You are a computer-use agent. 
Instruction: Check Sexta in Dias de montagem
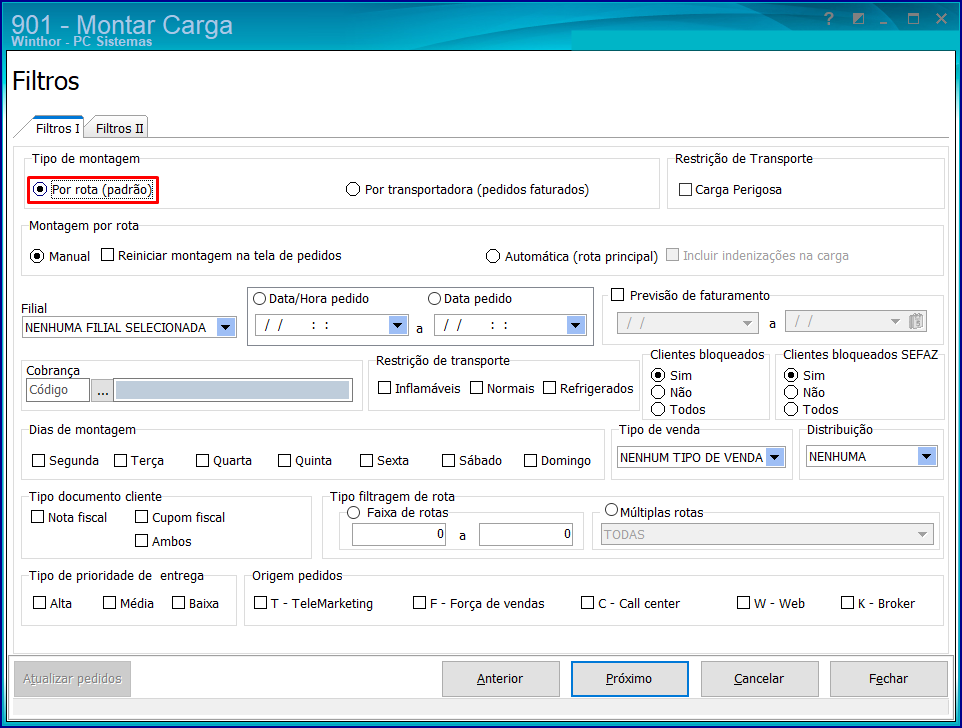click(x=367, y=460)
